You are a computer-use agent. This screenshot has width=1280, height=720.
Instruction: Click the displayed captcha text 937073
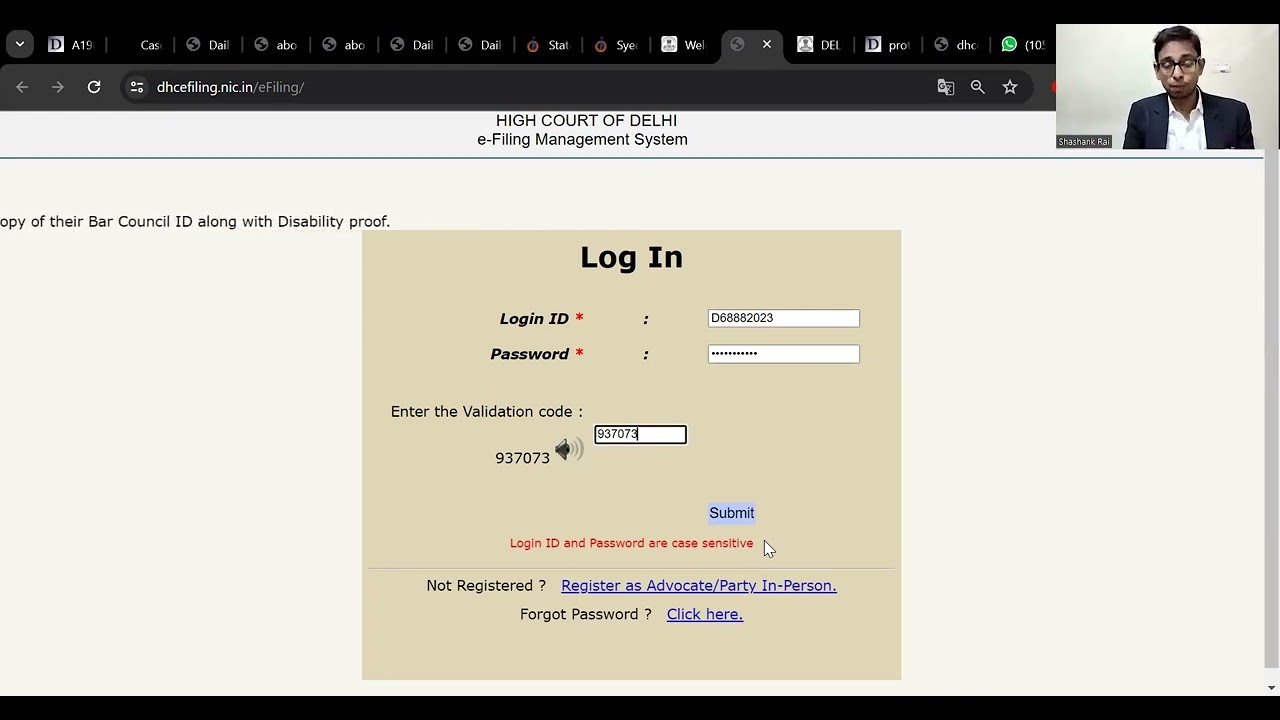pyautogui.click(x=522, y=458)
